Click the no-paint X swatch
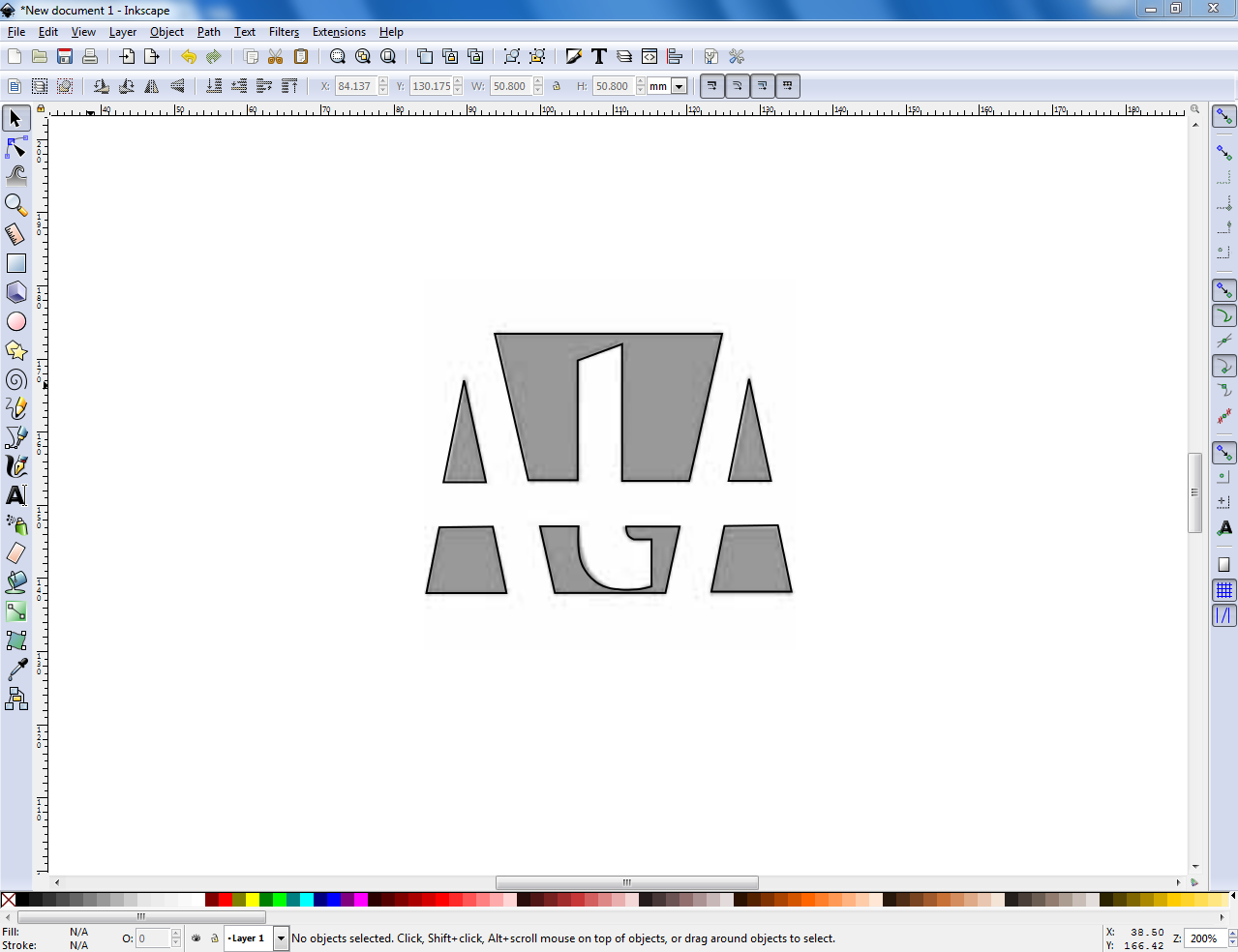Image resolution: width=1238 pixels, height=952 pixels. [8, 900]
